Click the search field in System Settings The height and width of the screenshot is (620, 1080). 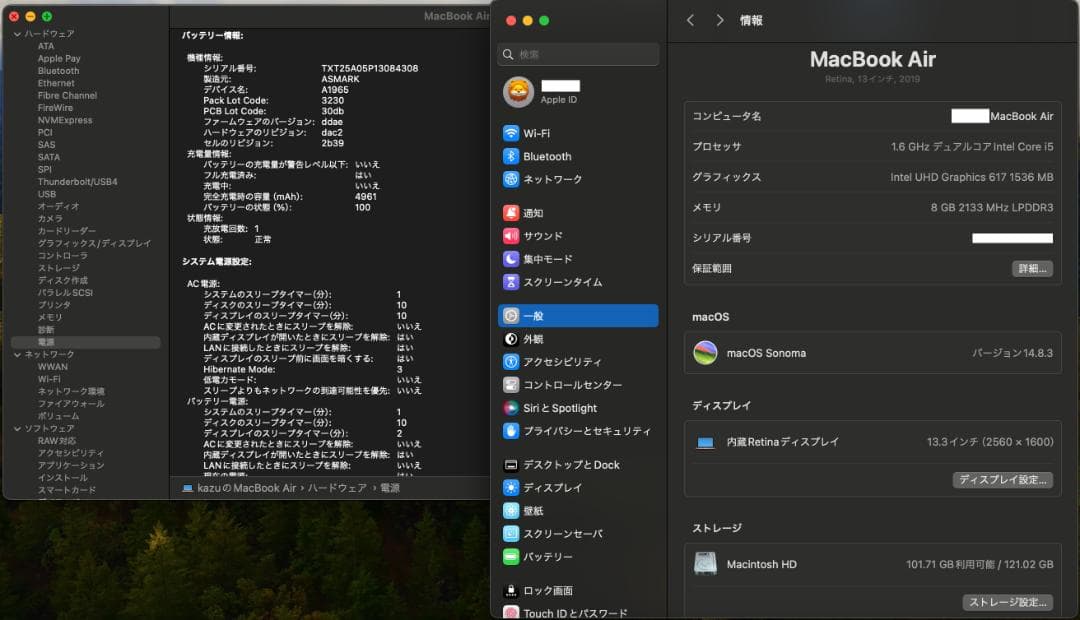[x=578, y=54]
